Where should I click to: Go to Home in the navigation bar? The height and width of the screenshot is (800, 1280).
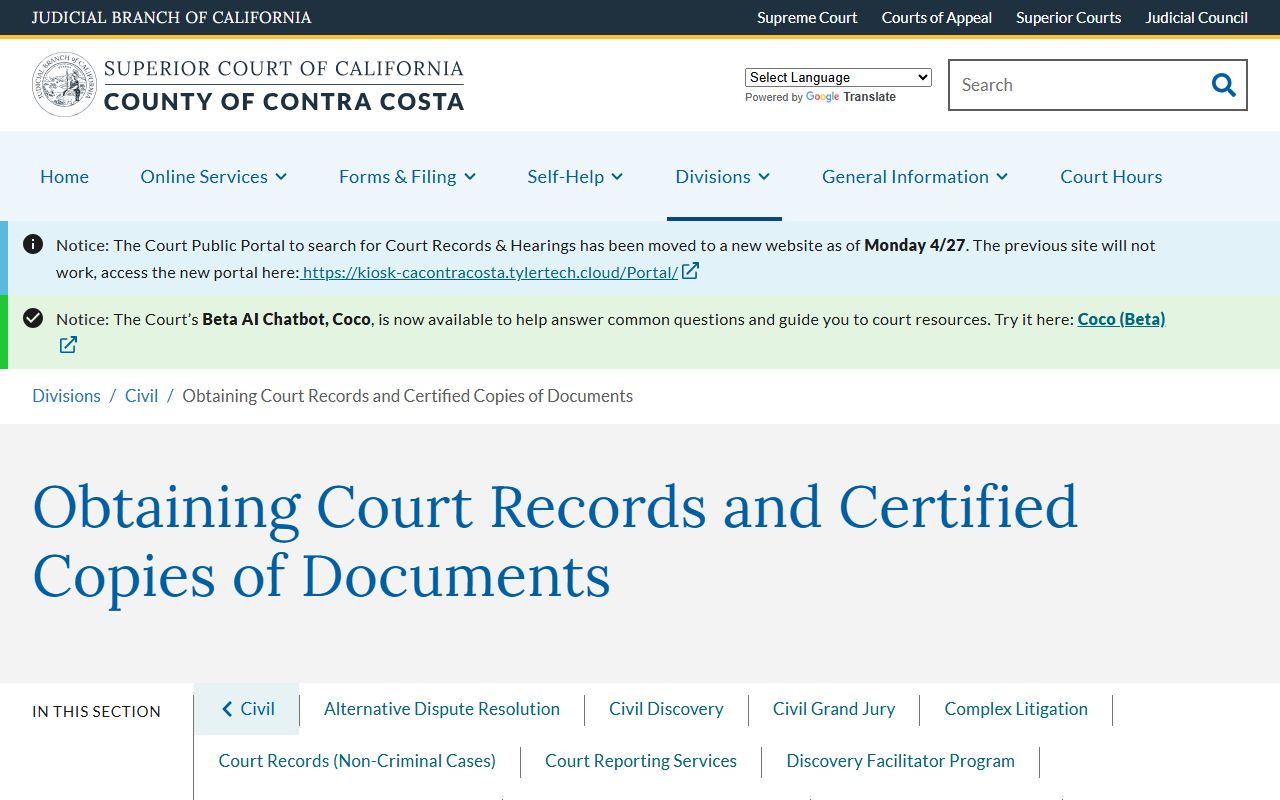coord(64,176)
